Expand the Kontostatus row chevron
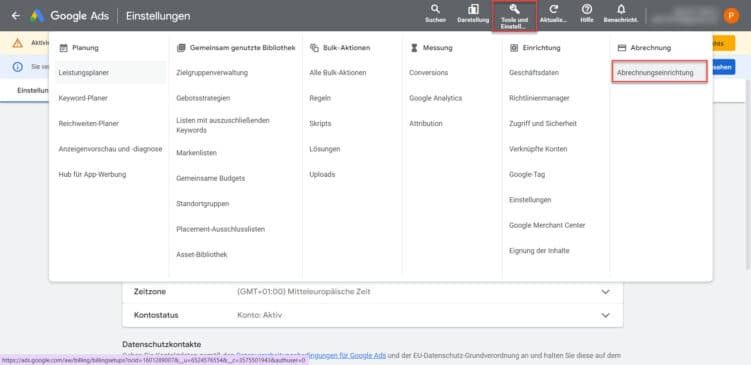 click(605, 315)
